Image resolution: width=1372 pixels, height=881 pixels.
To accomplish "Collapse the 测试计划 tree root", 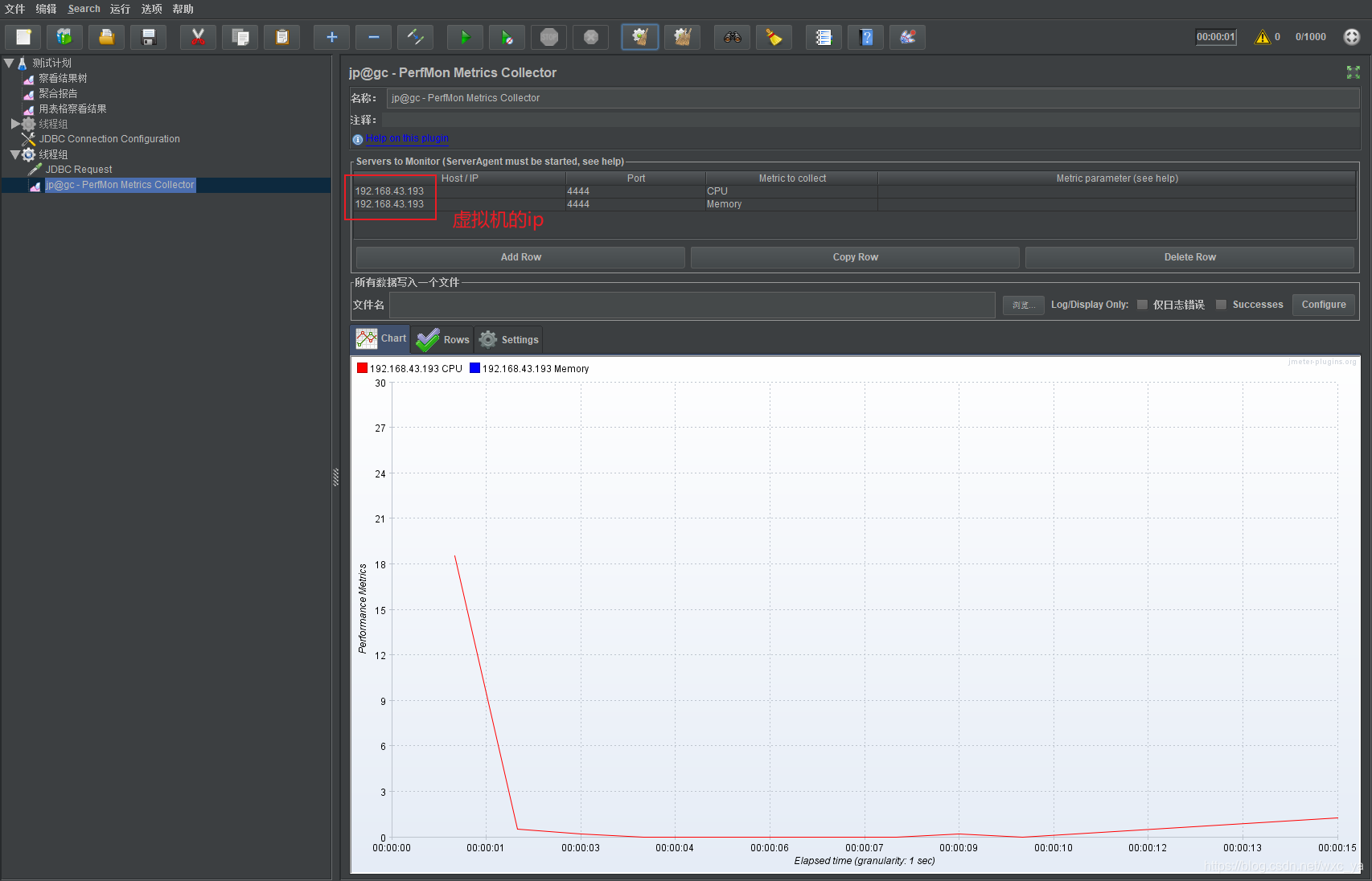I will click(9, 63).
